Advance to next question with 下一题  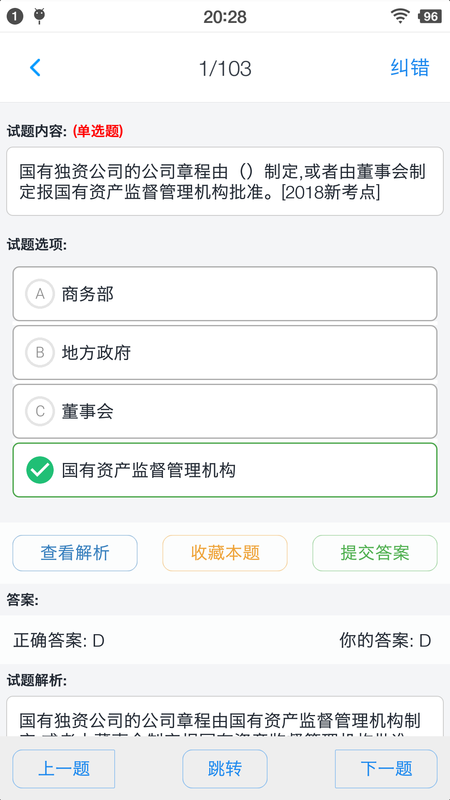[386, 768]
